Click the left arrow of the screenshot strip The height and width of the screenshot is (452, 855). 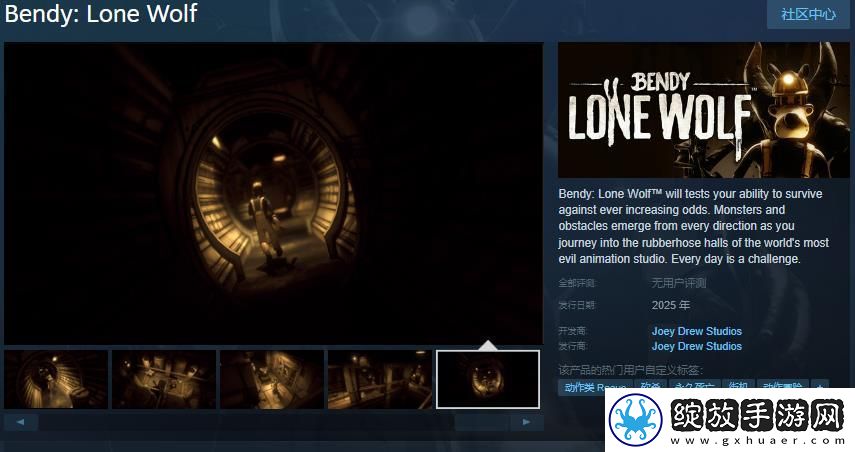[x=21, y=422]
